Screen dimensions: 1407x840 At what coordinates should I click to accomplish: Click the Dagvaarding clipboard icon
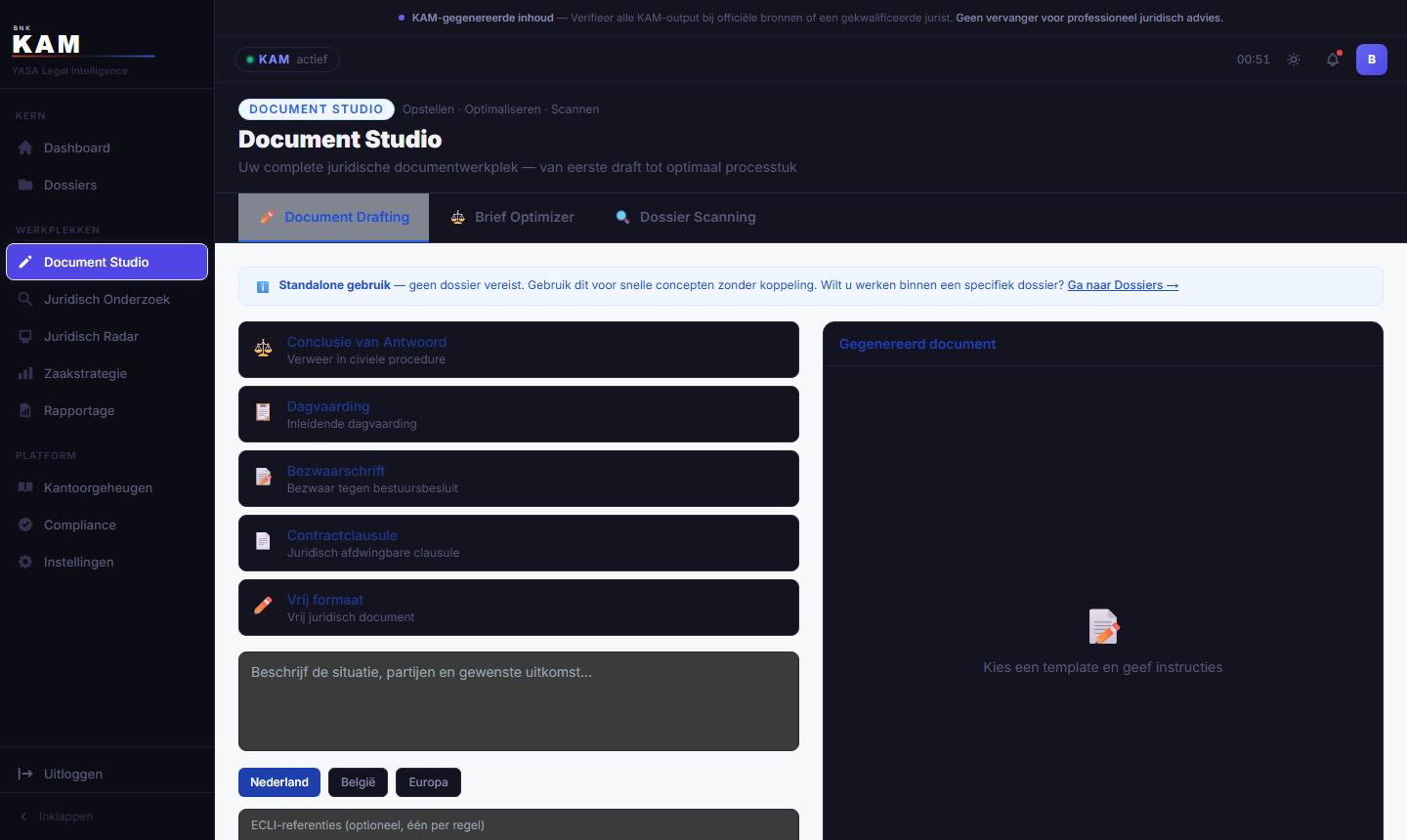(263, 413)
